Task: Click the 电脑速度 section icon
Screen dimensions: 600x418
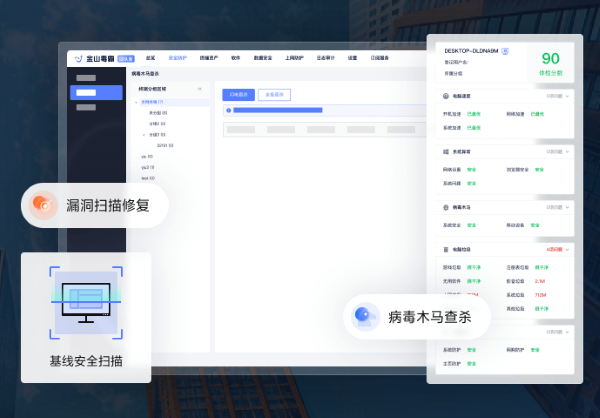Action: (446, 96)
